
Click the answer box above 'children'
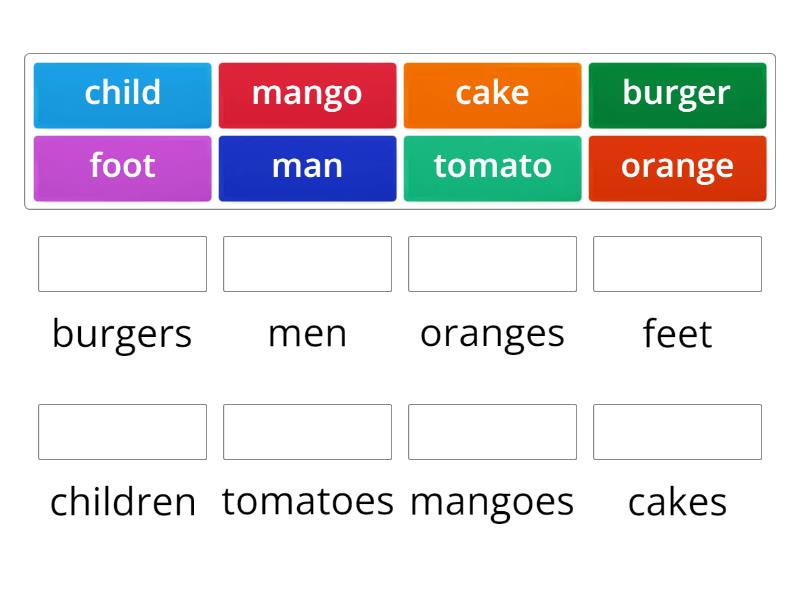point(122,432)
